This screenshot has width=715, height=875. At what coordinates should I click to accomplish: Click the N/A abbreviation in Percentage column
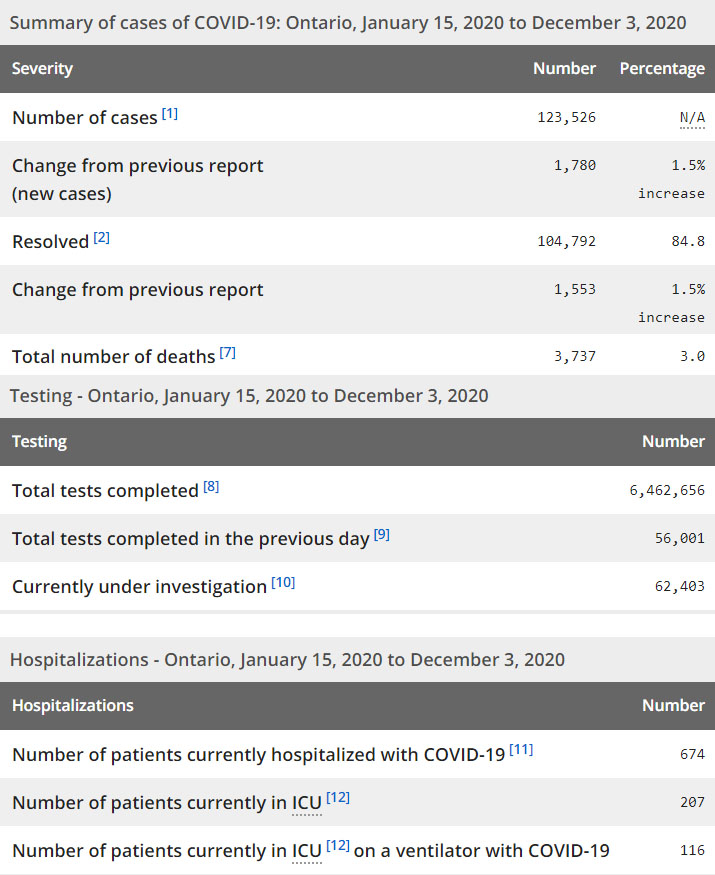tap(692, 118)
